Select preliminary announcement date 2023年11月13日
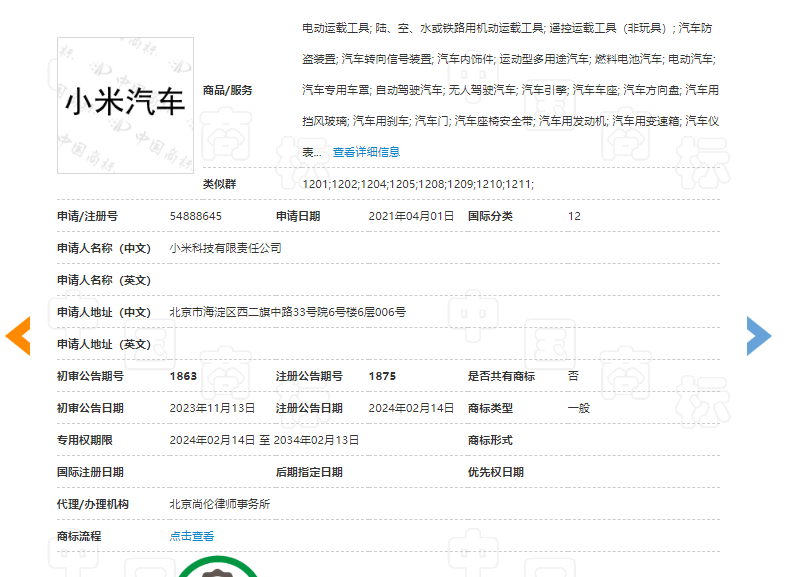 (212, 408)
